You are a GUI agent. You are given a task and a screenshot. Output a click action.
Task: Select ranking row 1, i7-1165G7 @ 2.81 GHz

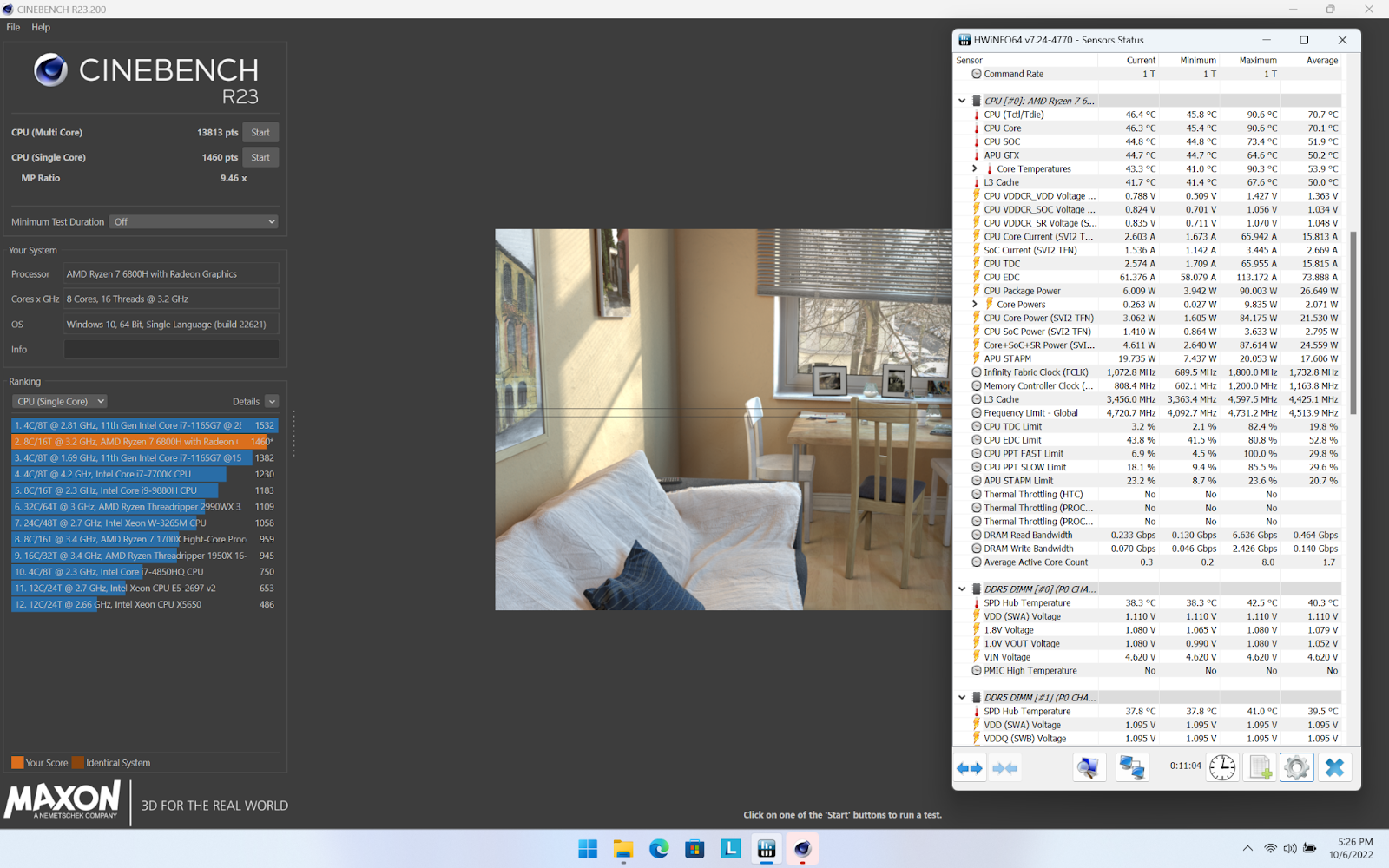point(144,425)
